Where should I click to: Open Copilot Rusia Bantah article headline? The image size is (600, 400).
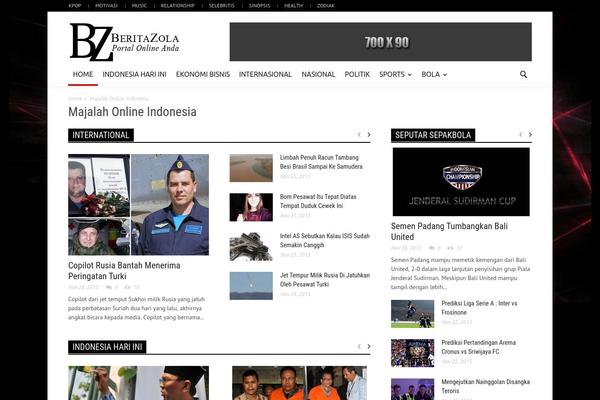(x=124, y=271)
